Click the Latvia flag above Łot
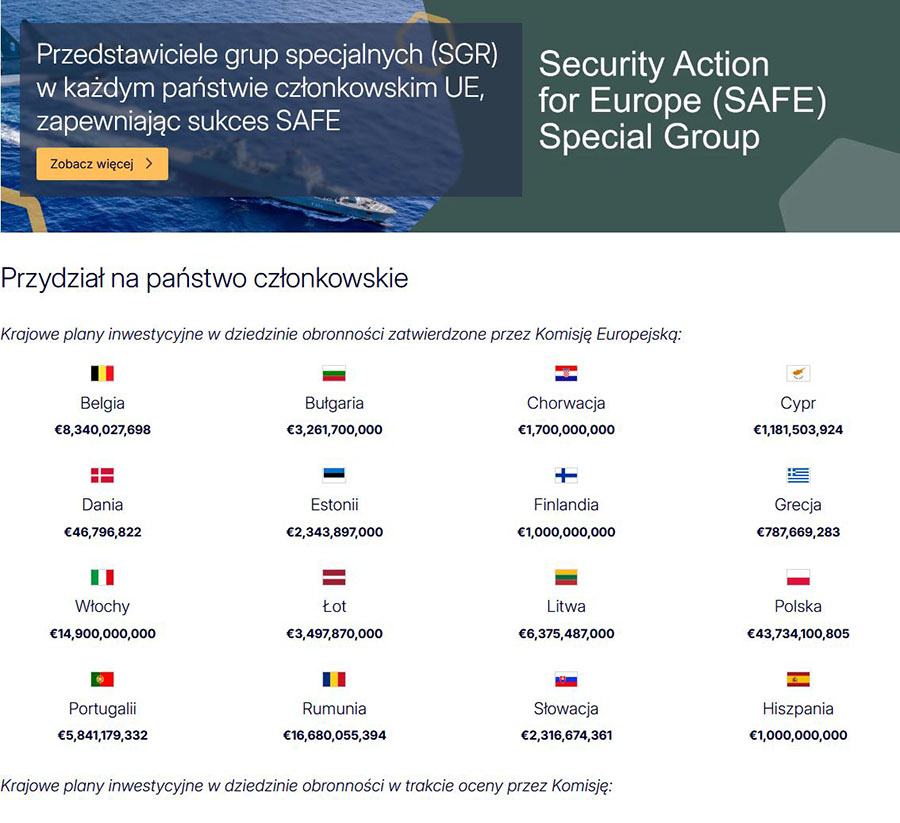 [x=334, y=577]
